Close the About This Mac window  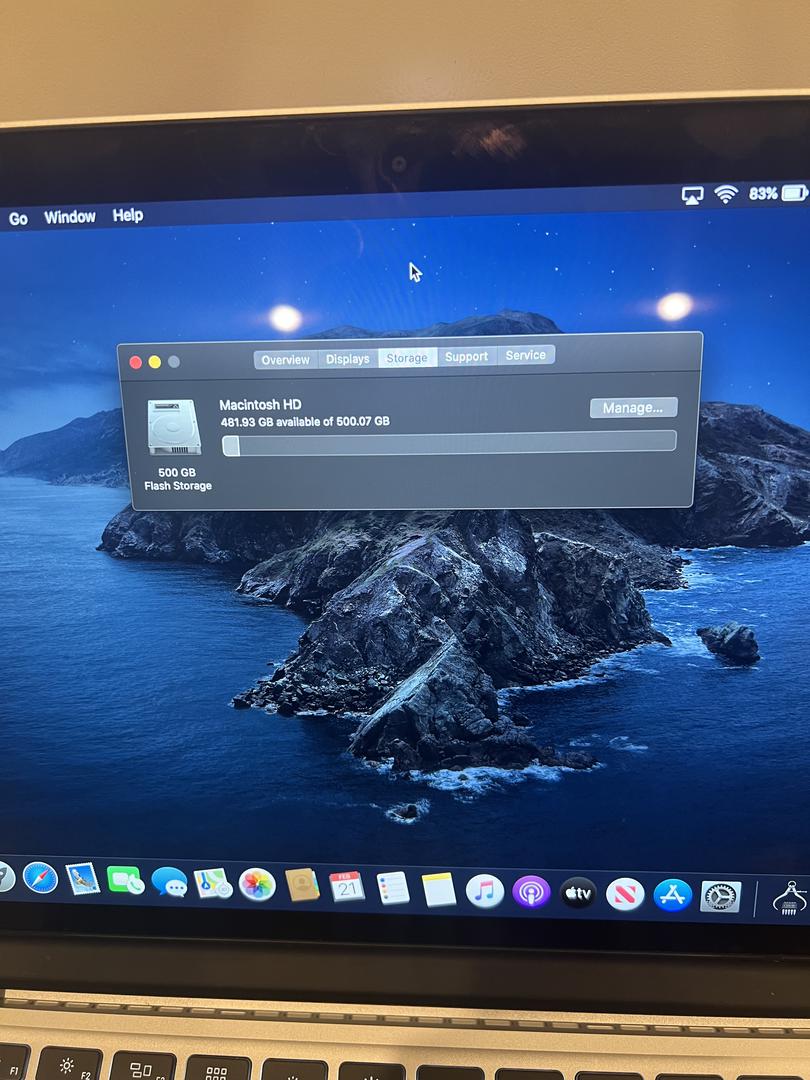pyautogui.click(x=136, y=362)
